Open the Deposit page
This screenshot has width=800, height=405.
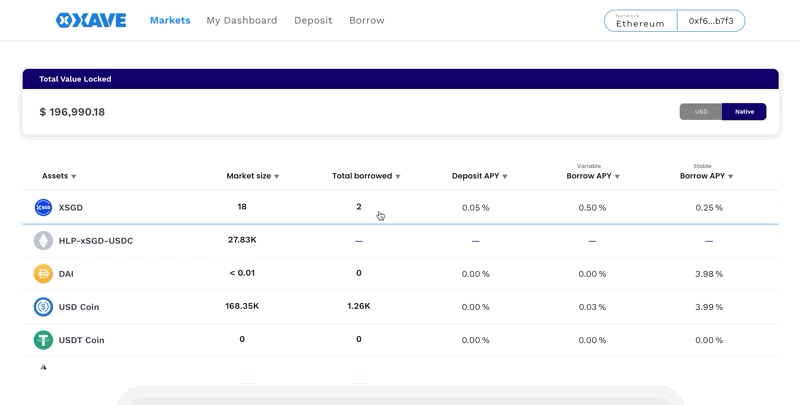pyautogui.click(x=313, y=20)
